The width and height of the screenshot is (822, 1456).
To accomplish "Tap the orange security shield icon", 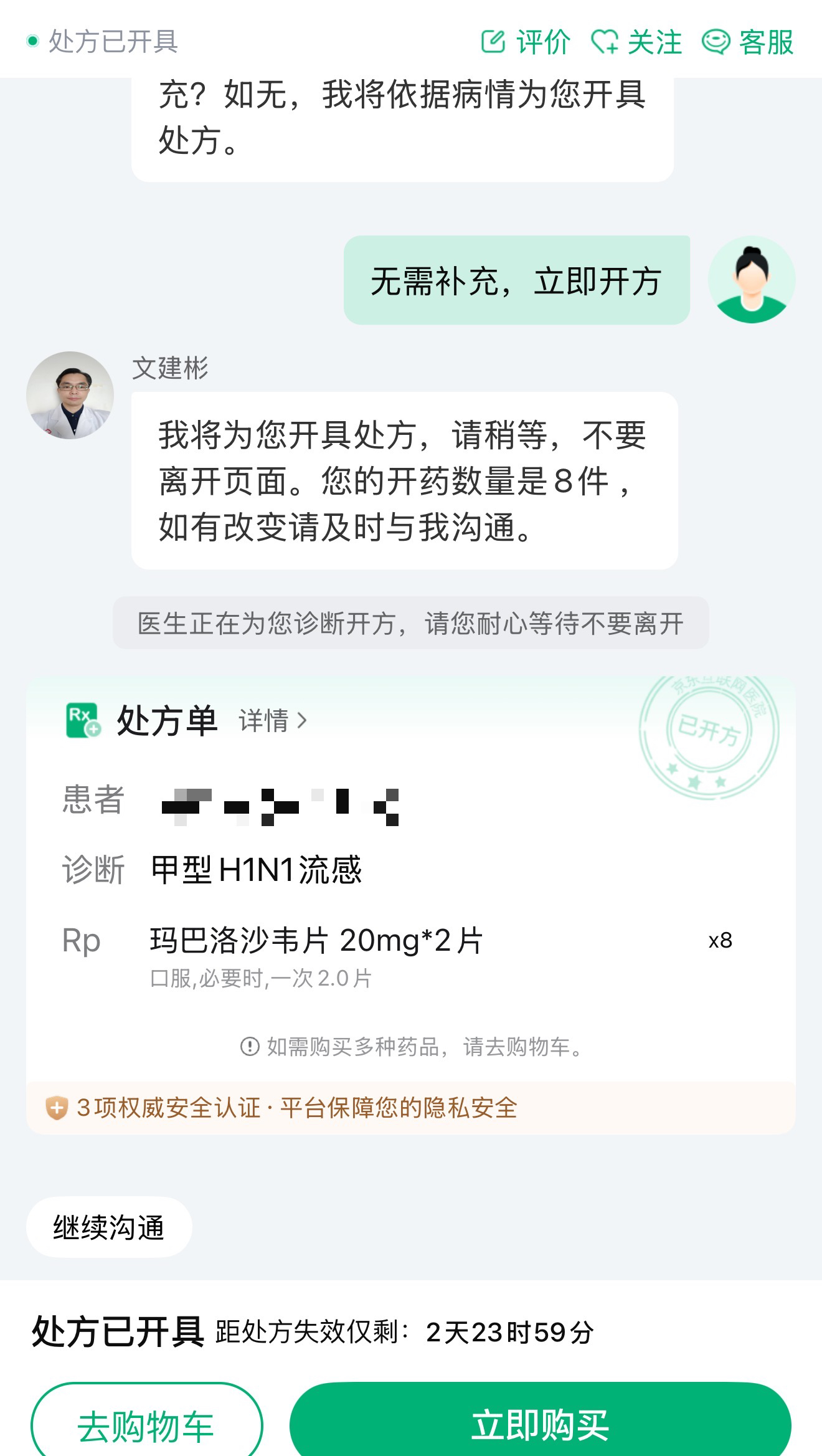I will [56, 1108].
